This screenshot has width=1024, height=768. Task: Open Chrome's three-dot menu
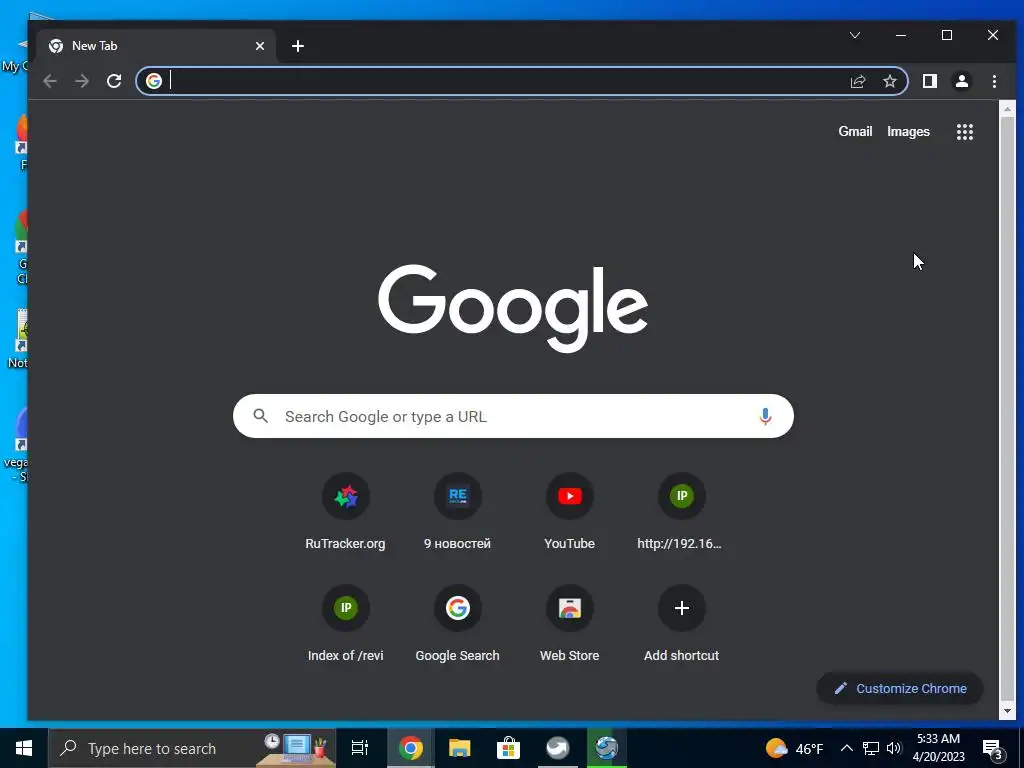[x=994, y=81]
